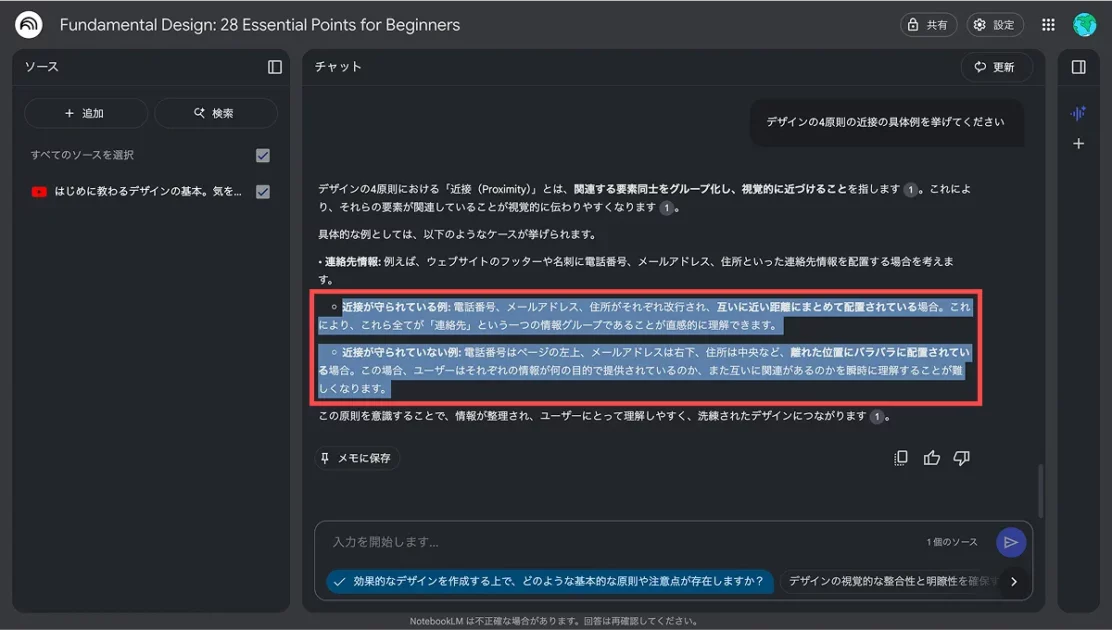
Task: Open the user account avatar
Action: (1085, 25)
